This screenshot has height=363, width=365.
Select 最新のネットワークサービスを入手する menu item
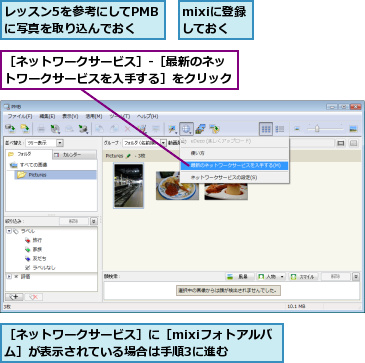[x=235, y=165]
